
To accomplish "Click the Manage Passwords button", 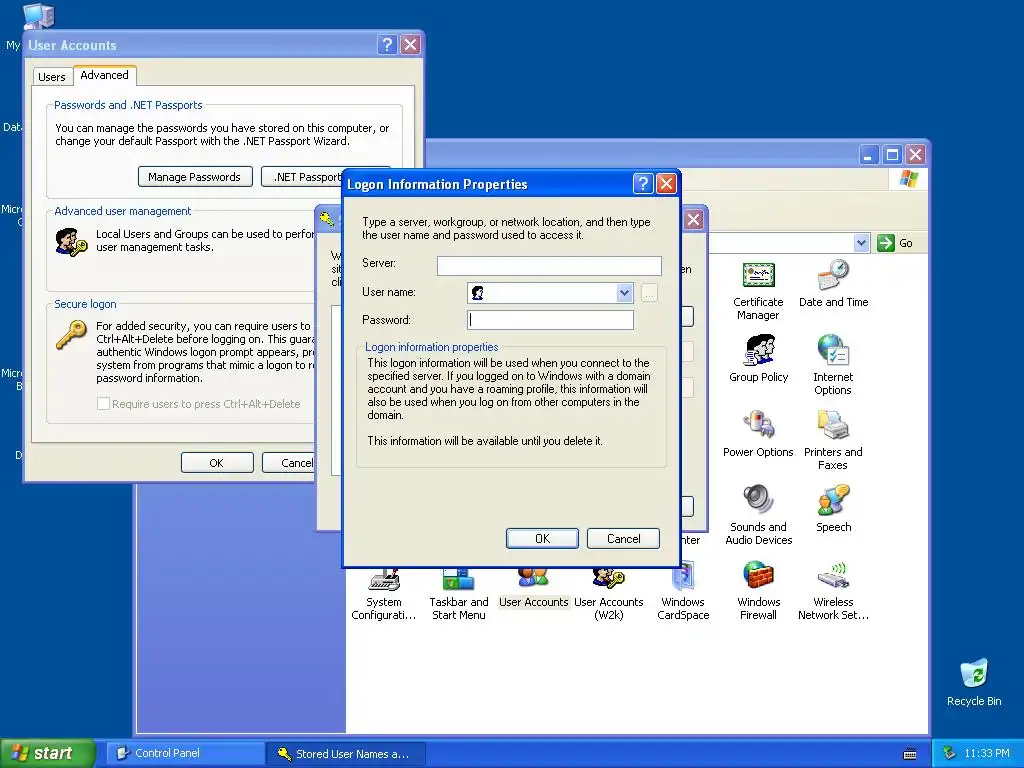I will tap(195, 177).
